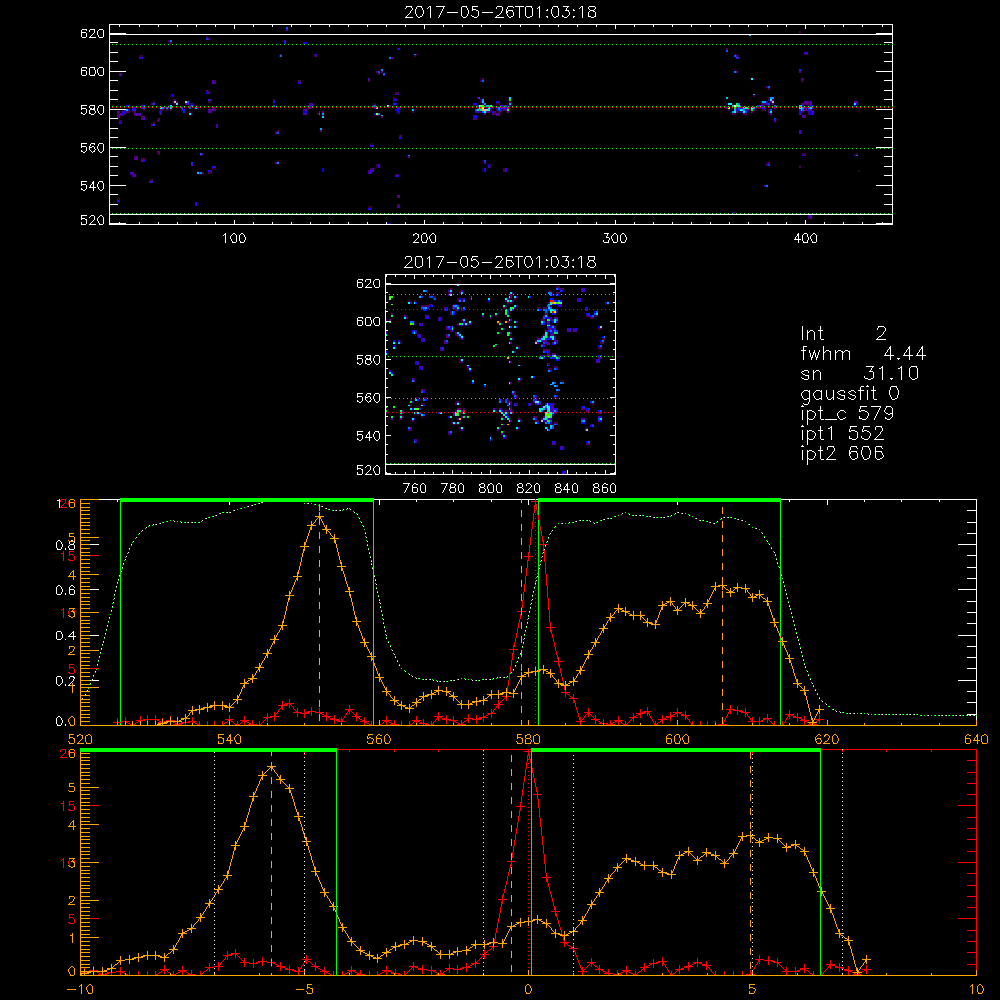Click the '760' x-axis label
This screenshot has width=1000, height=1000.
coord(415,489)
